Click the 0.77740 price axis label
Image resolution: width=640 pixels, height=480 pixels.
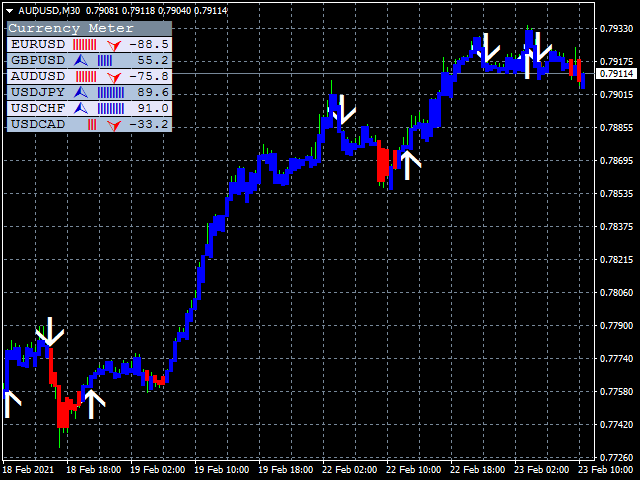coord(616,359)
